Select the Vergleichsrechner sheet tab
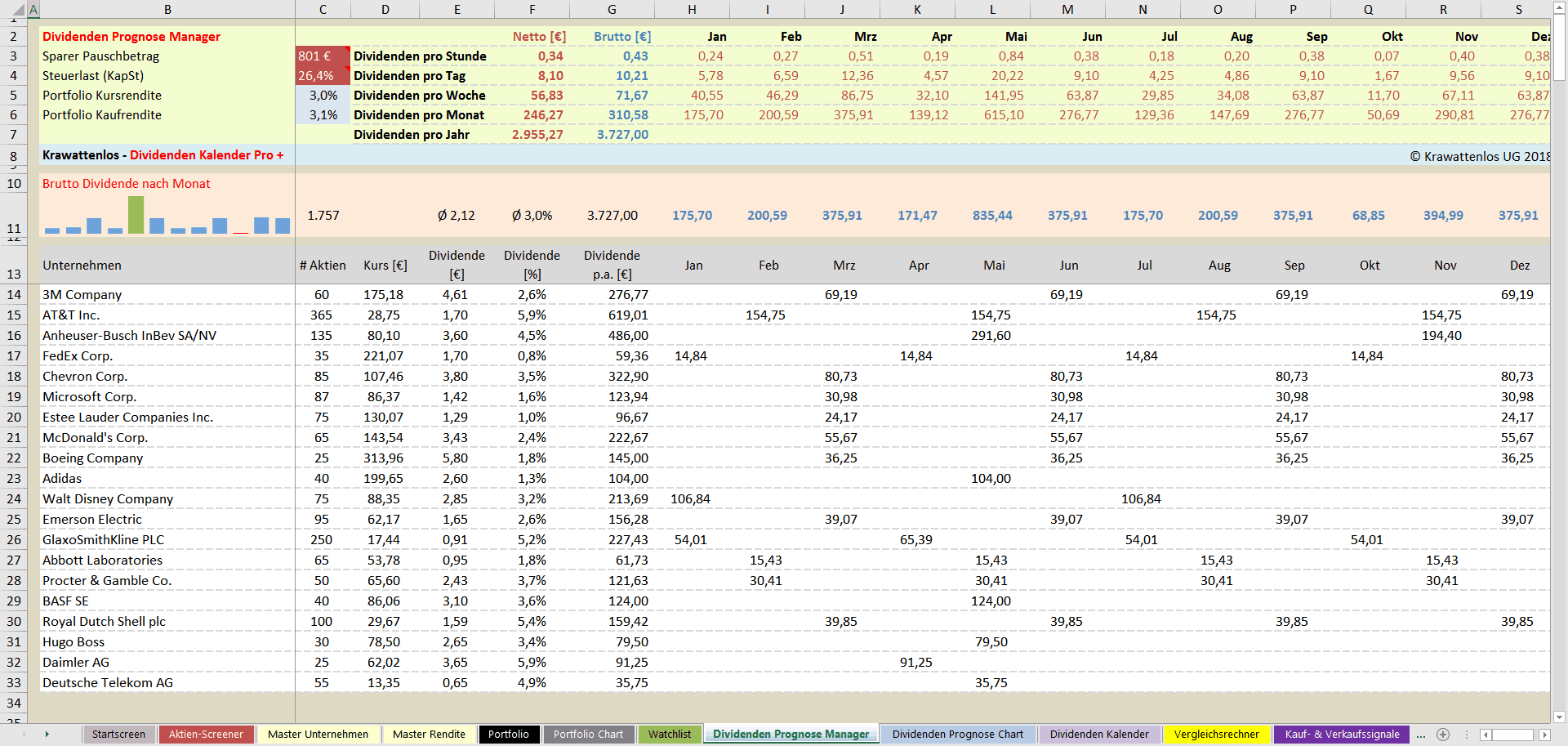 (1216, 735)
